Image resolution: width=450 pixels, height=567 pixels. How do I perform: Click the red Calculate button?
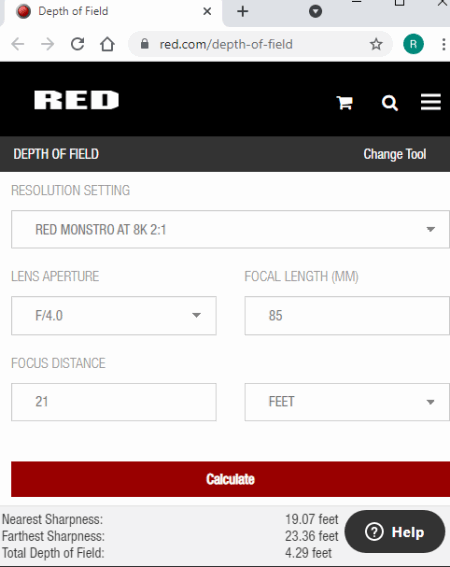[230, 479]
